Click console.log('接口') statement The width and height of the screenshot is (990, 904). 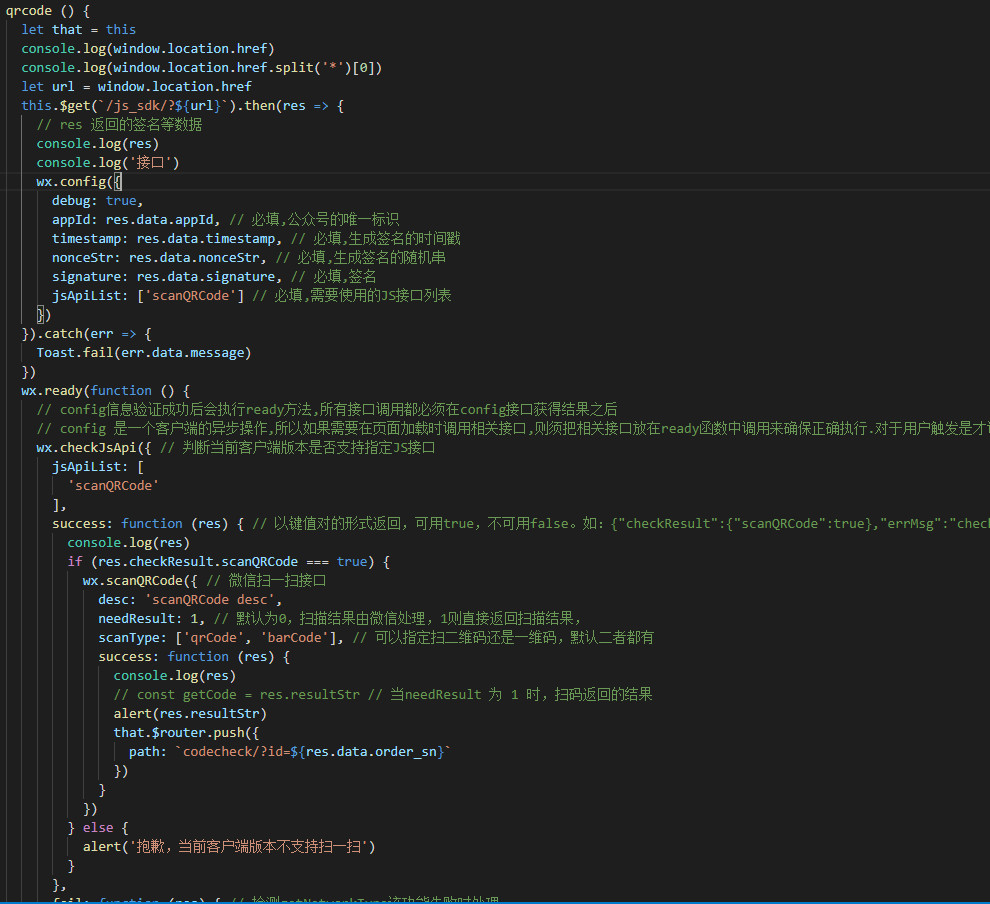point(108,162)
